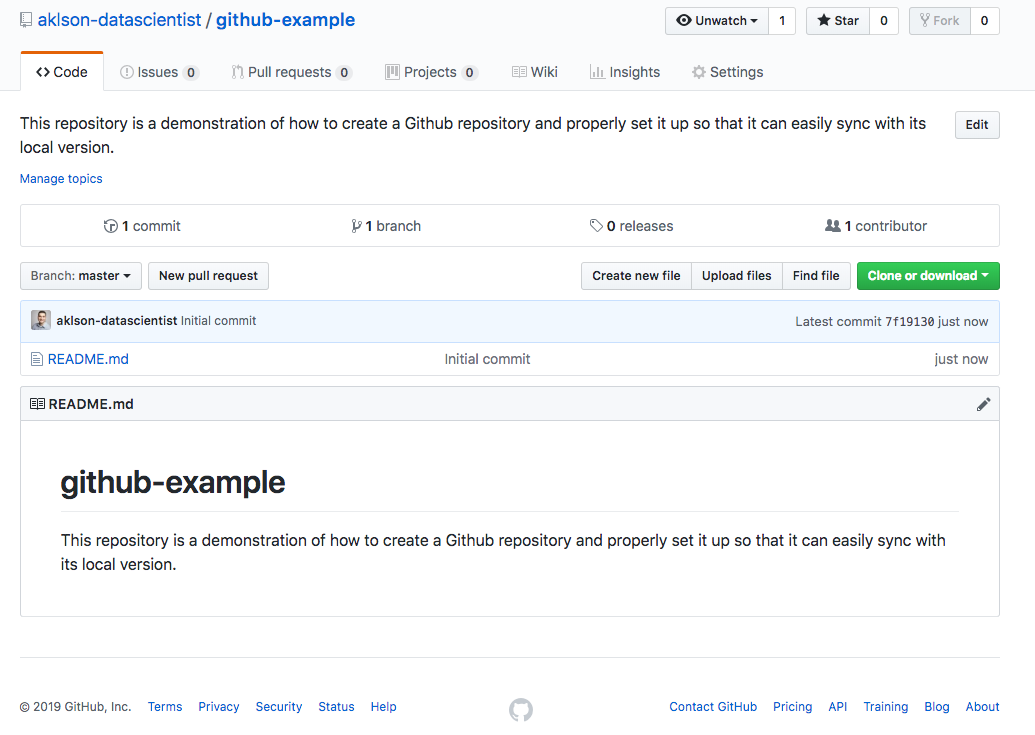This screenshot has height=735, width=1035.
Task: Open the Terms footer link
Action: 165,707
